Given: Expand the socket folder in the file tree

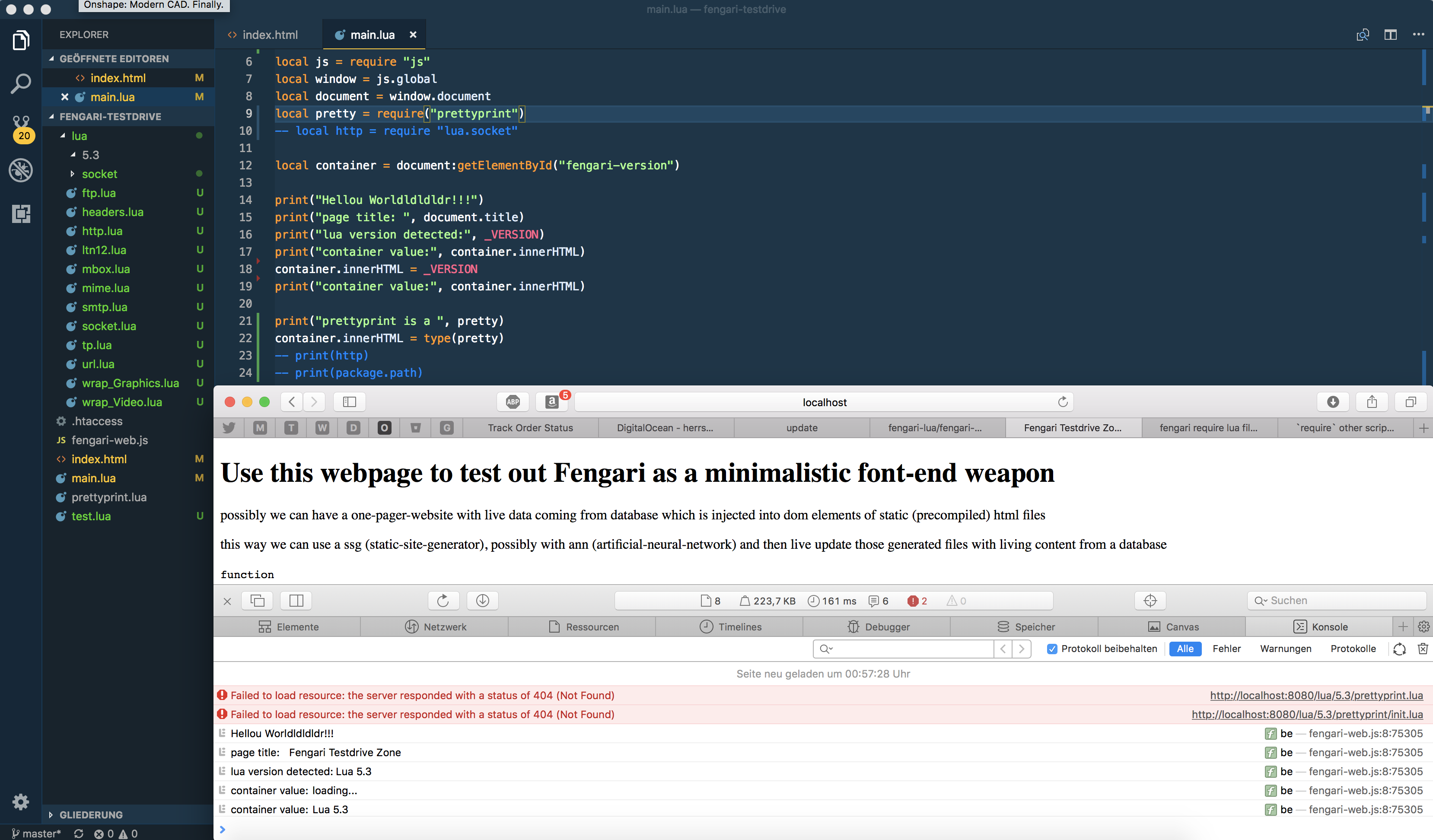Looking at the screenshot, I should tap(99, 174).
